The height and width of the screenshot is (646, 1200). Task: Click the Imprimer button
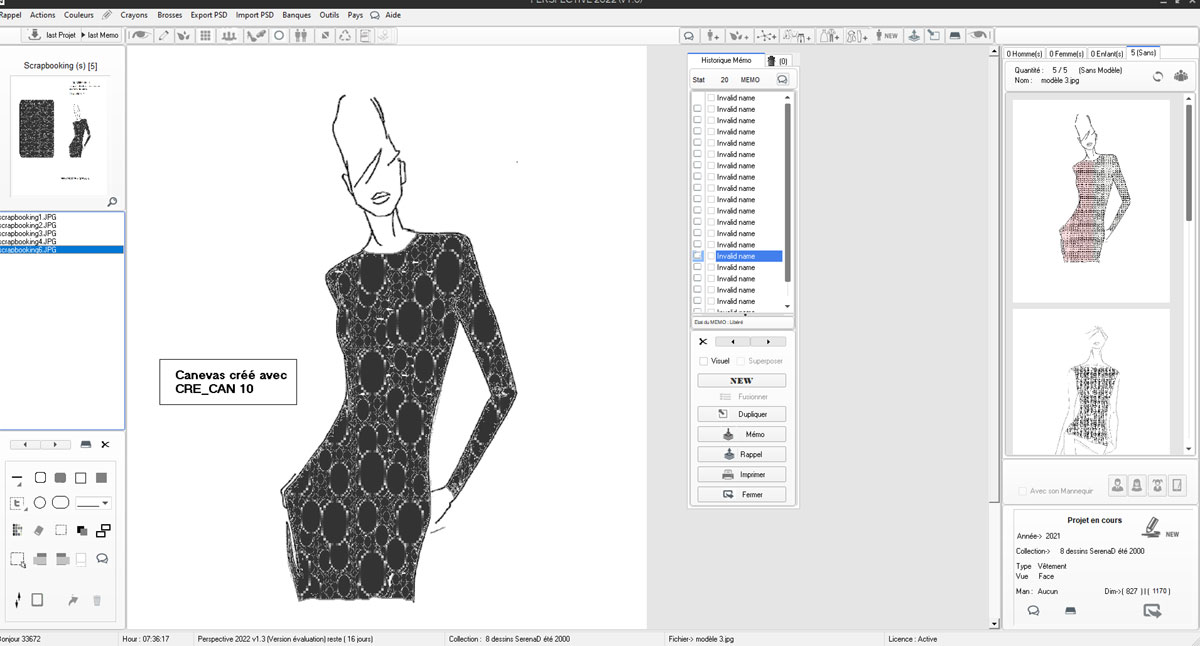coord(741,474)
